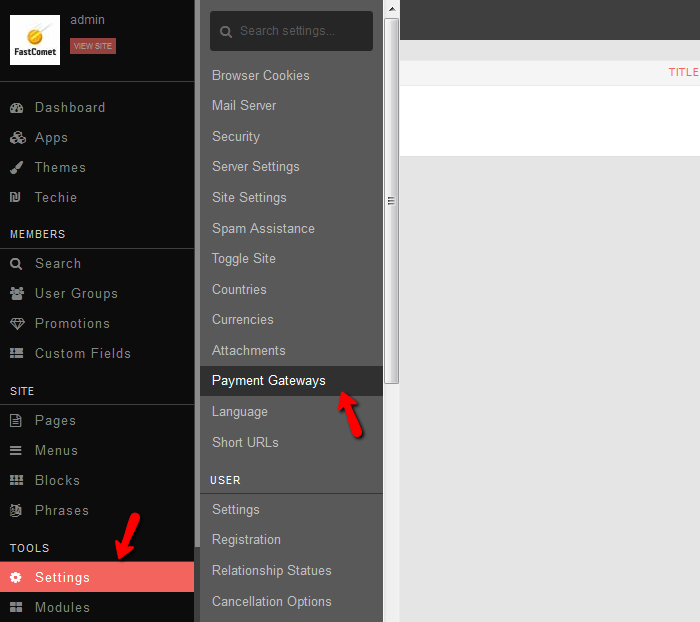Image resolution: width=700 pixels, height=622 pixels.
Task: Click the admin username link
Action: (88, 20)
